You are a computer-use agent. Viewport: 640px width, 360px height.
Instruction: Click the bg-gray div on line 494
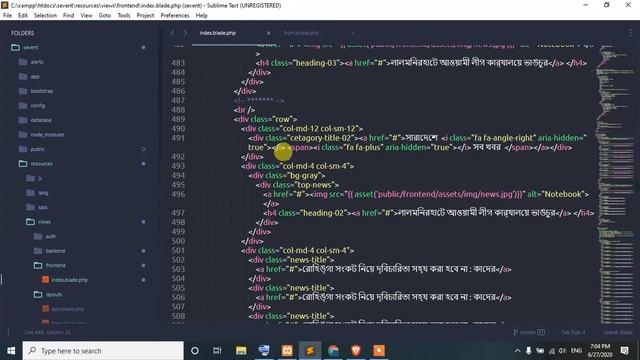coord(287,176)
